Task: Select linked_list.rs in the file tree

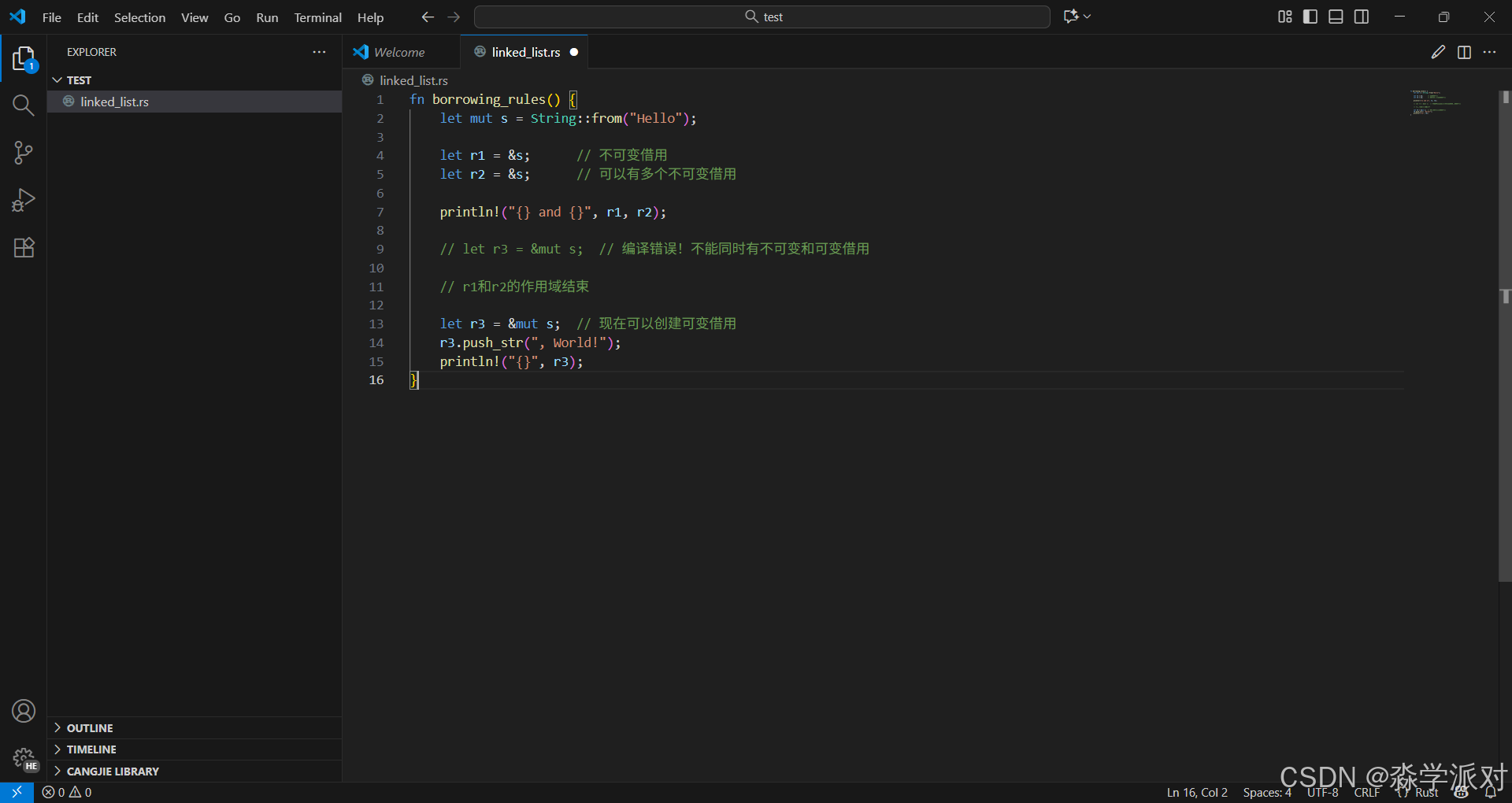Action: [x=195, y=102]
